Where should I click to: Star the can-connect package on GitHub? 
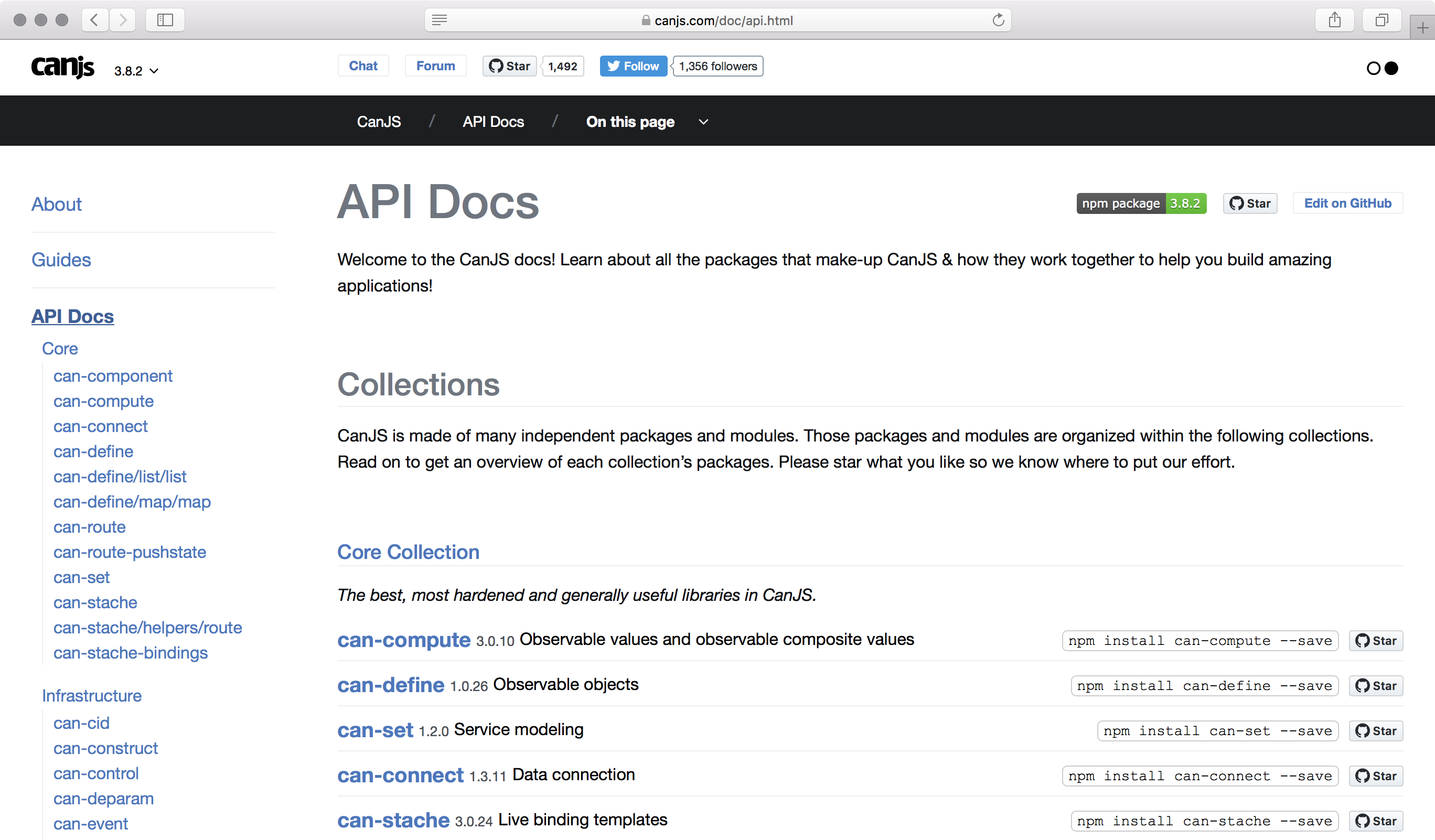1376,776
